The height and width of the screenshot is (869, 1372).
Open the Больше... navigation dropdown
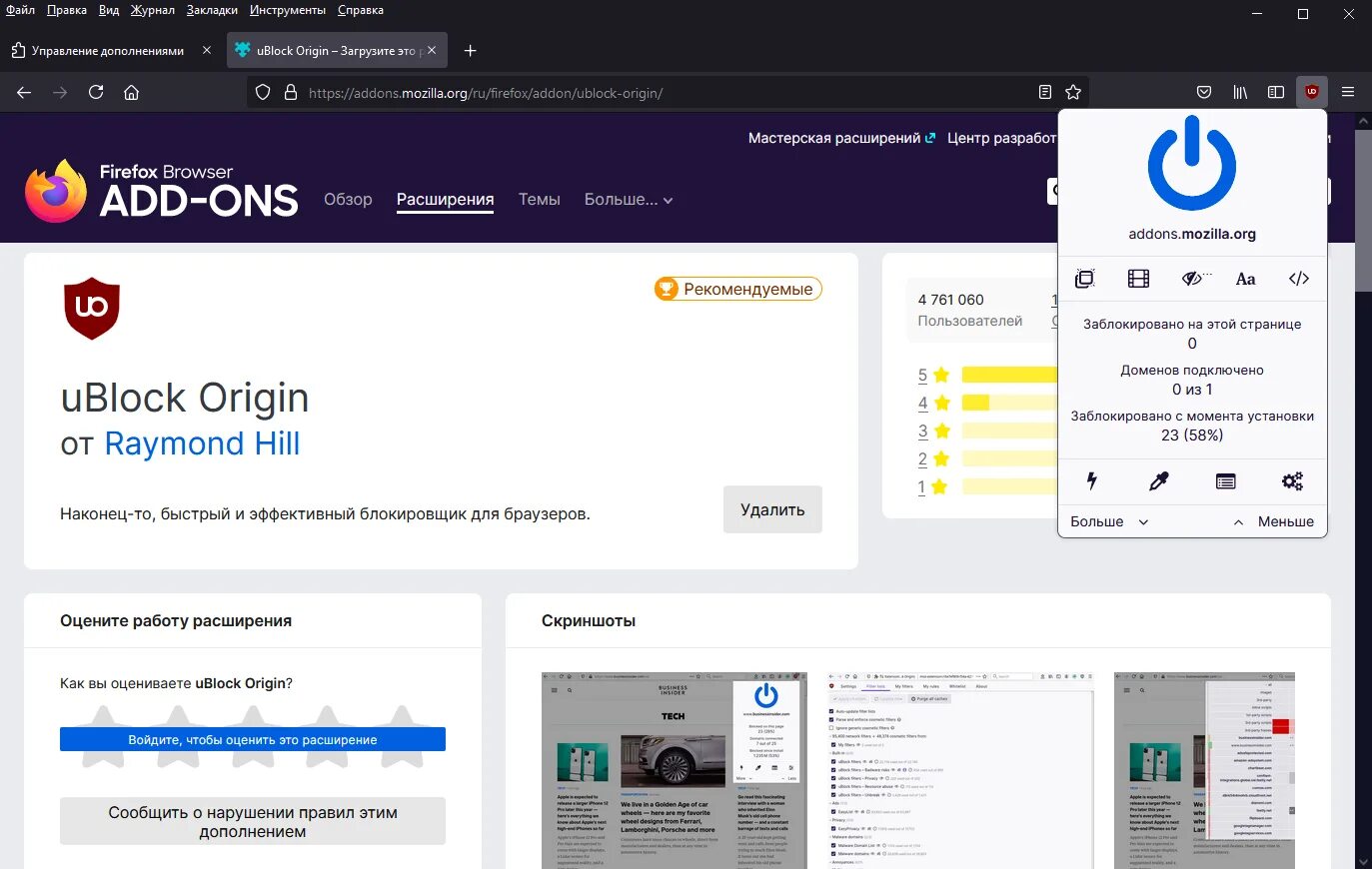(x=628, y=199)
